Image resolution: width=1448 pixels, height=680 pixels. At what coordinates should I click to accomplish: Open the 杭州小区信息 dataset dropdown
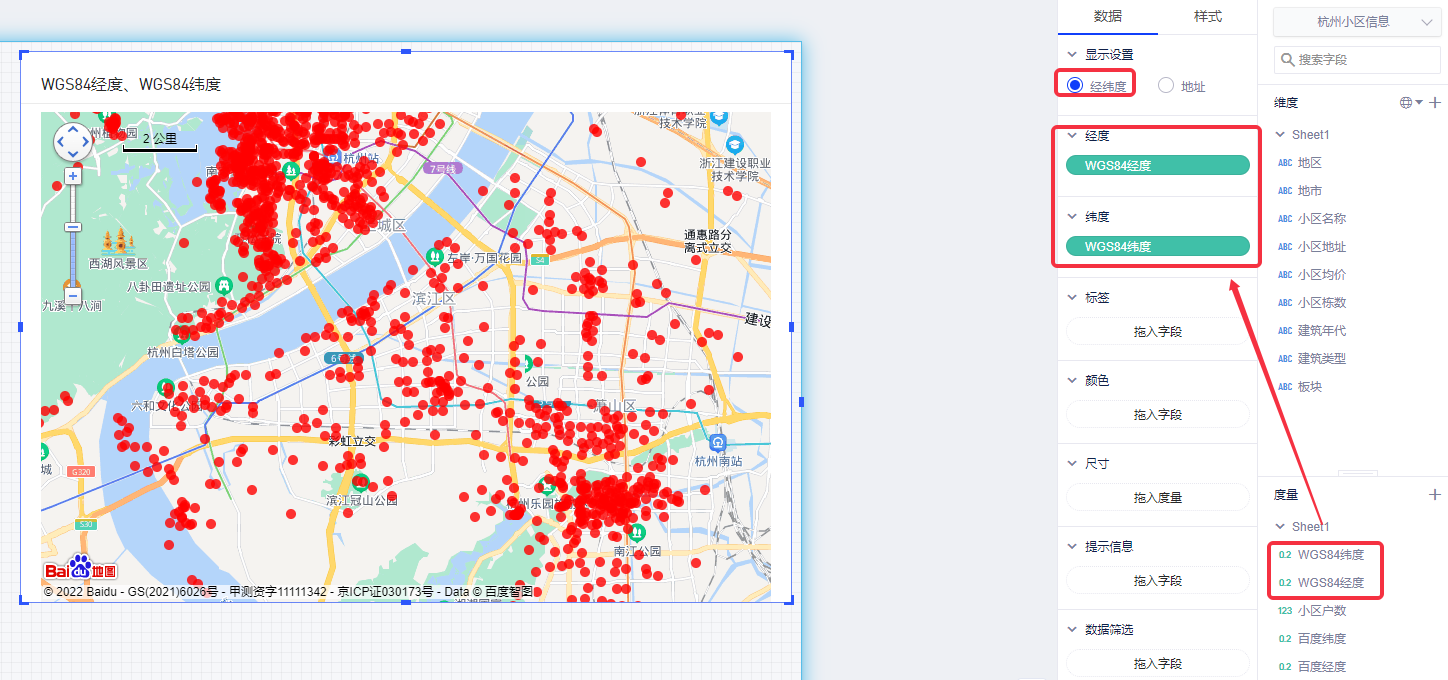point(1354,21)
